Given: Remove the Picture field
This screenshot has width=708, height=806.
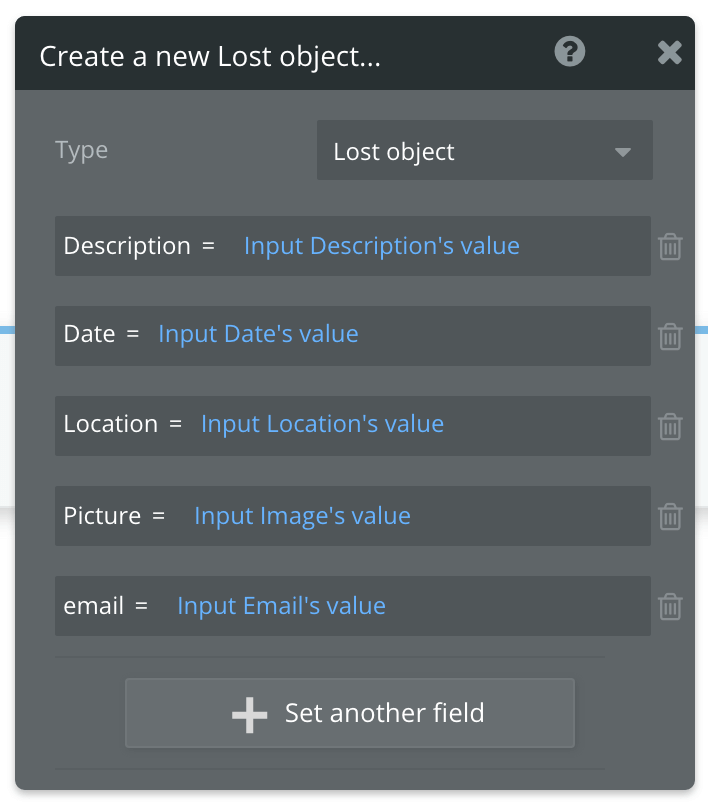Looking at the screenshot, I should point(670,516).
